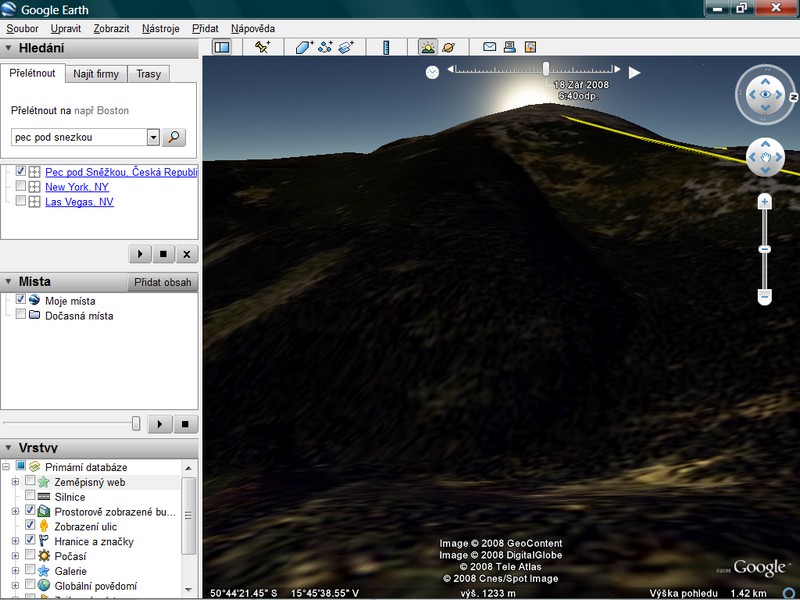The height and width of the screenshot is (600, 800).
Task: Collapse the Místa panel
Action: [x=8, y=282]
